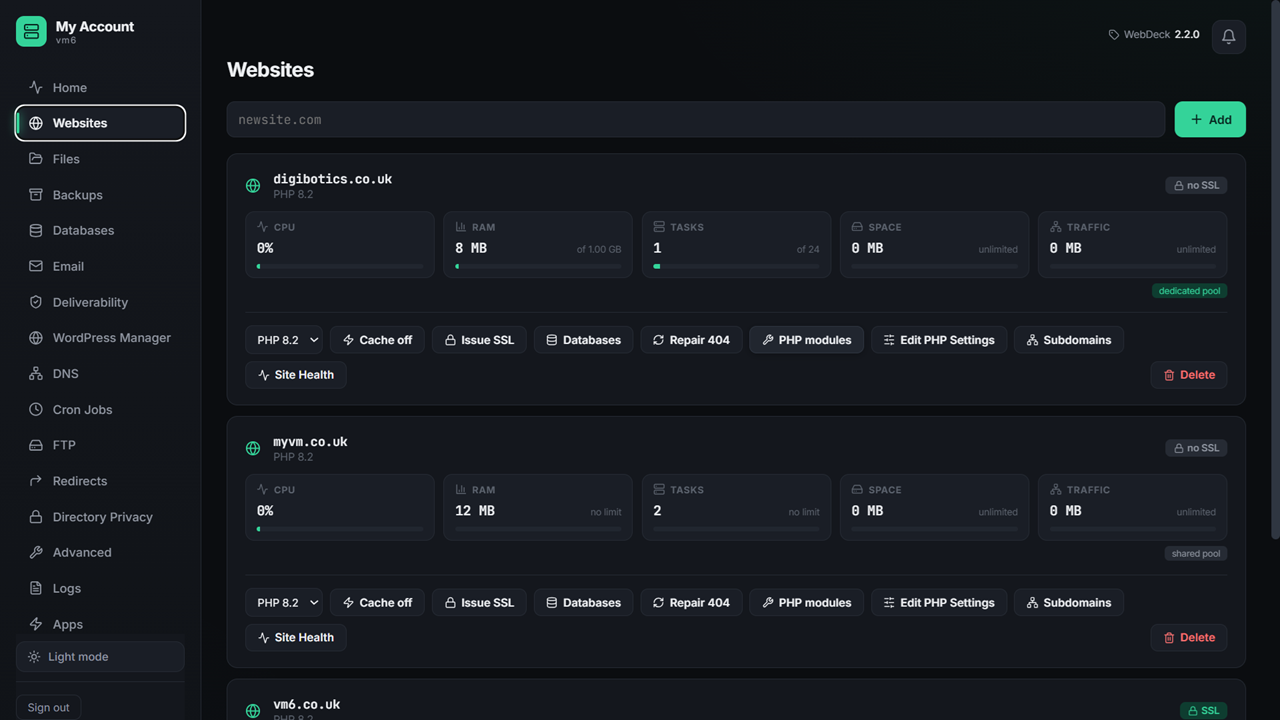Toggle Cache off for digibotics.co.uk

[x=377, y=340]
